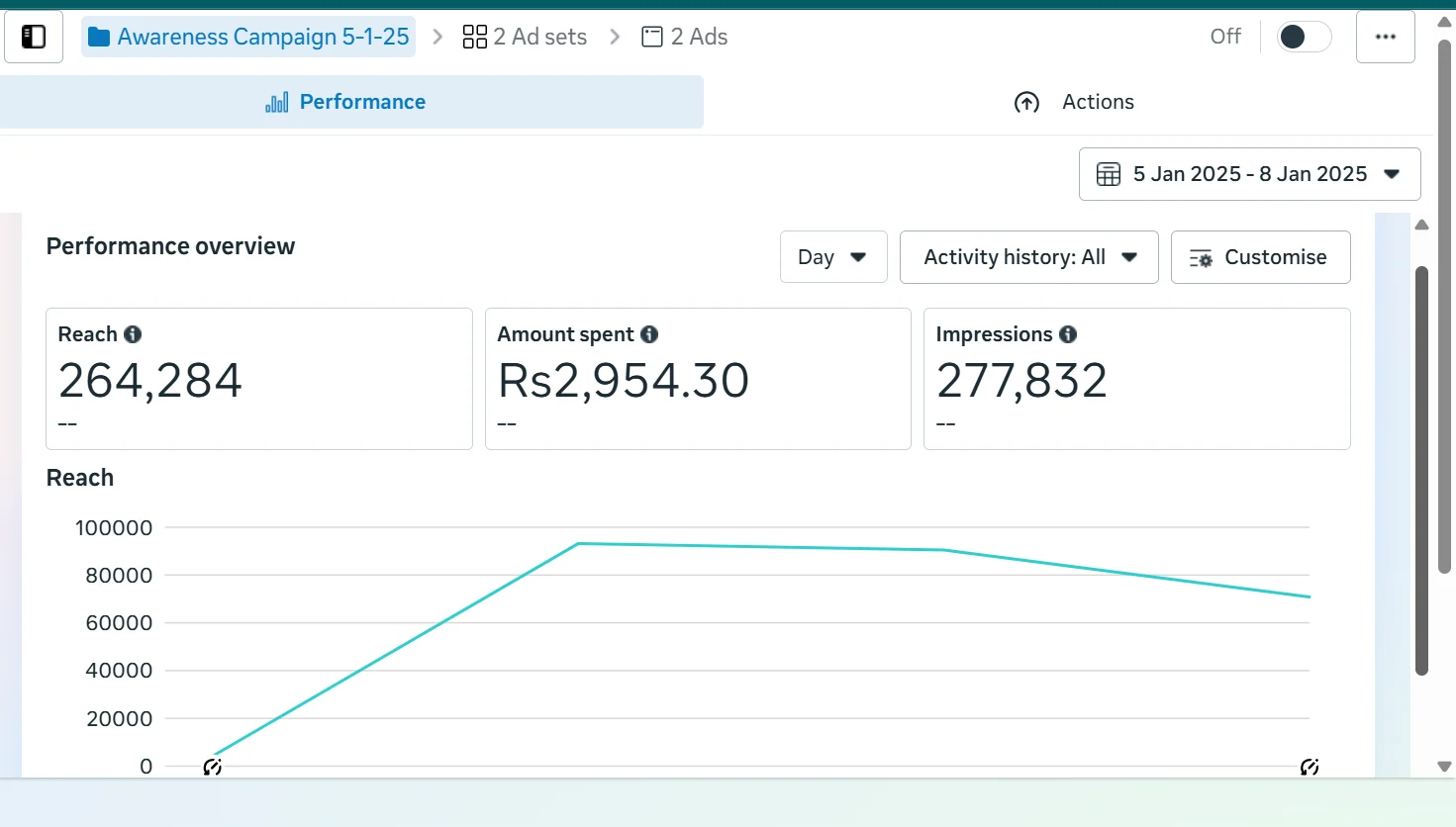Toggle the sidebar panel icon
The height and width of the screenshot is (827, 1456).
click(x=34, y=38)
